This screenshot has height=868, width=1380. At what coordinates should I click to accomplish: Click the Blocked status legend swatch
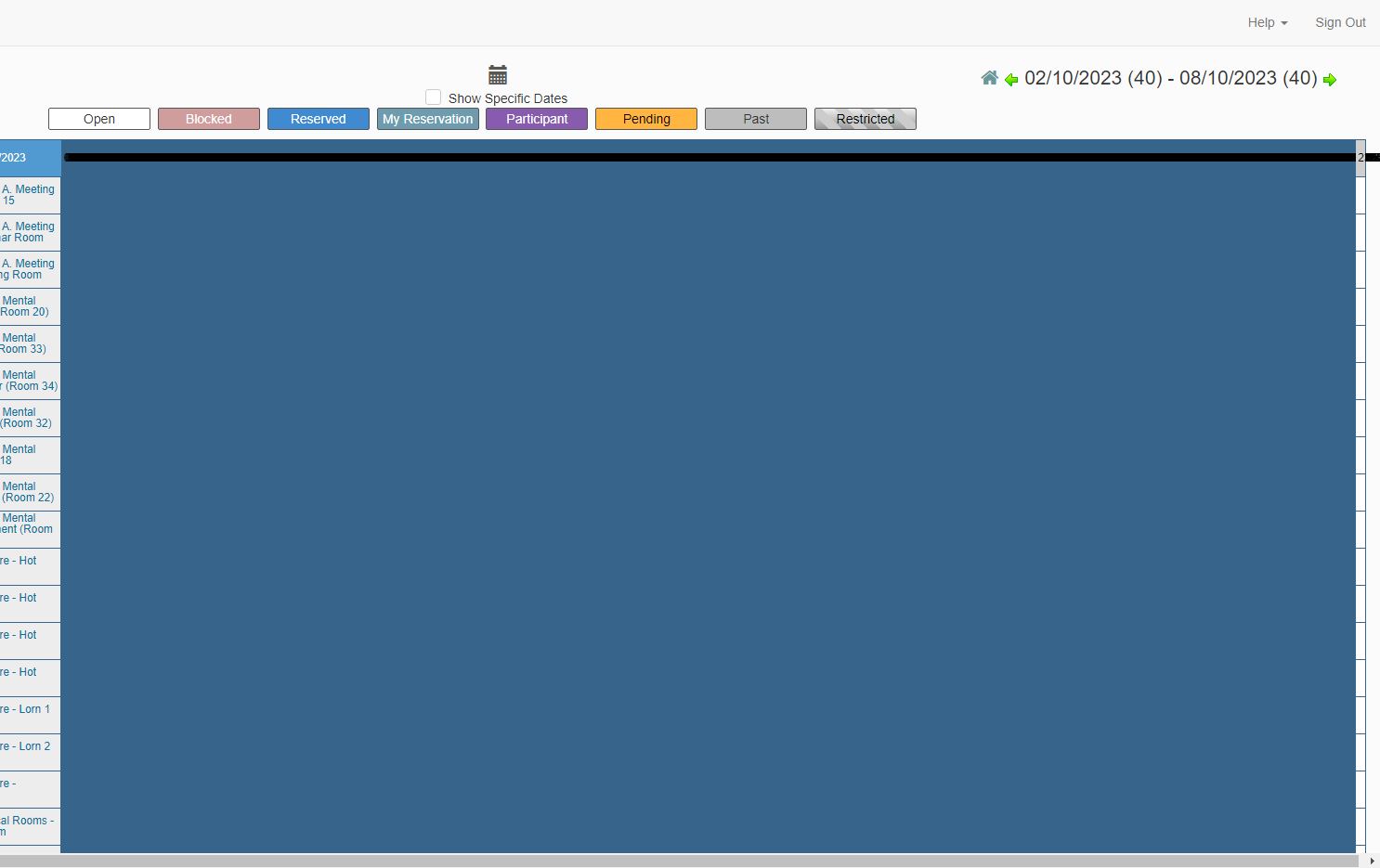(x=208, y=119)
